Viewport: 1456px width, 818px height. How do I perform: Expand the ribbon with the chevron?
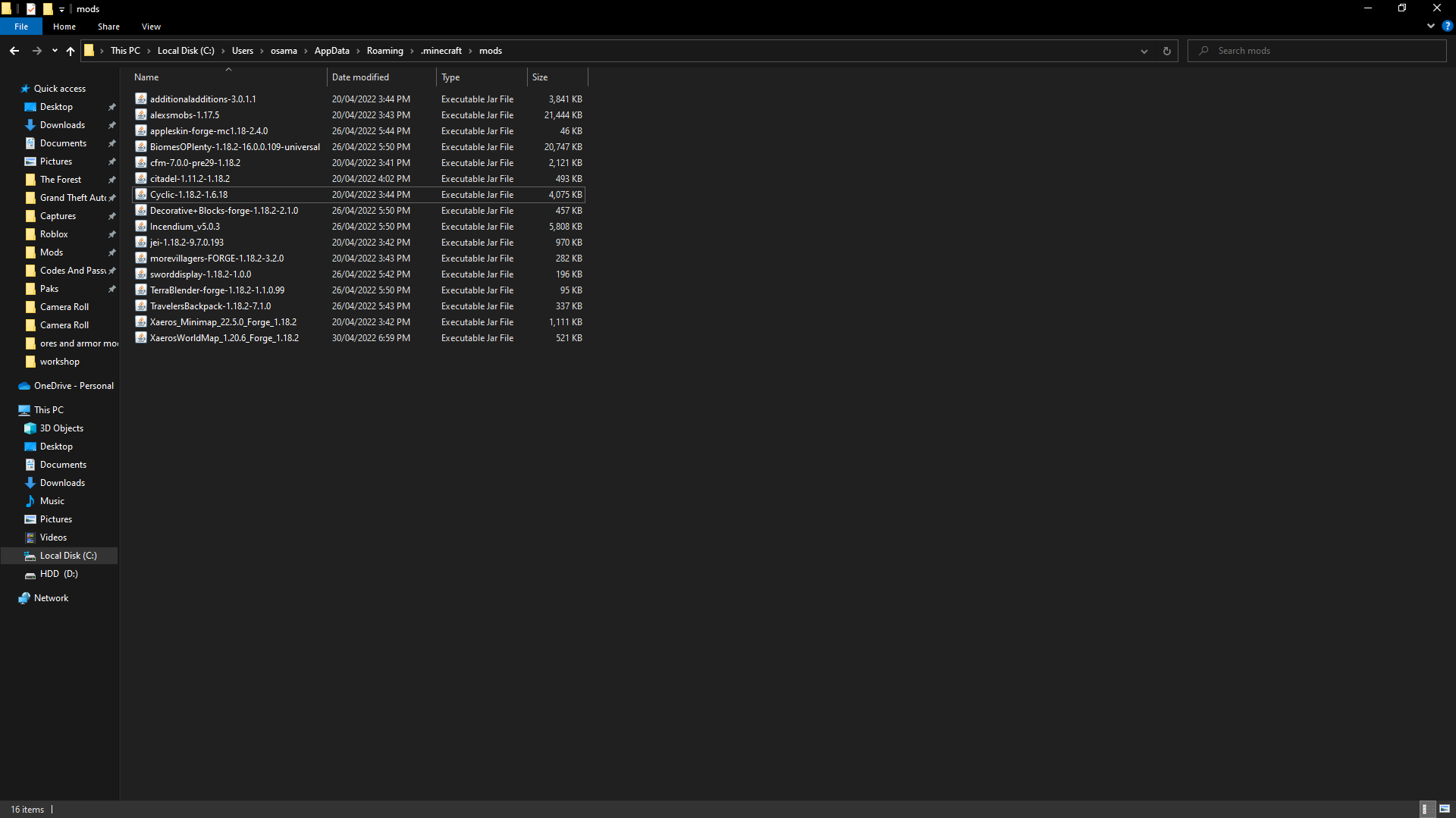[x=1431, y=26]
